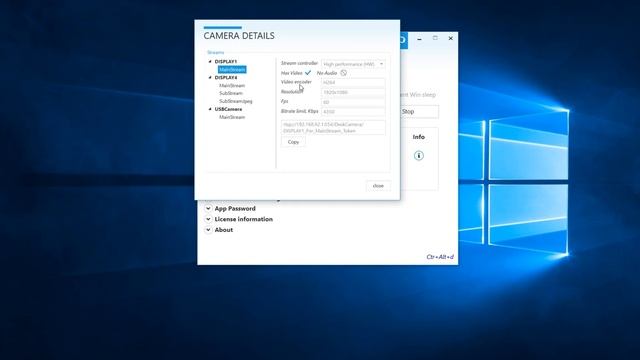The height and width of the screenshot is (360, 640).
Task: Maximize the main application window
Action: [x=435, y=38]
